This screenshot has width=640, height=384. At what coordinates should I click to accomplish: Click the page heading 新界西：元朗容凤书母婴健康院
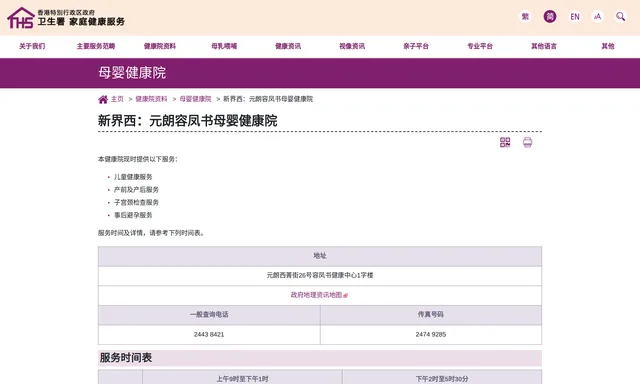[x=188, y=121]
